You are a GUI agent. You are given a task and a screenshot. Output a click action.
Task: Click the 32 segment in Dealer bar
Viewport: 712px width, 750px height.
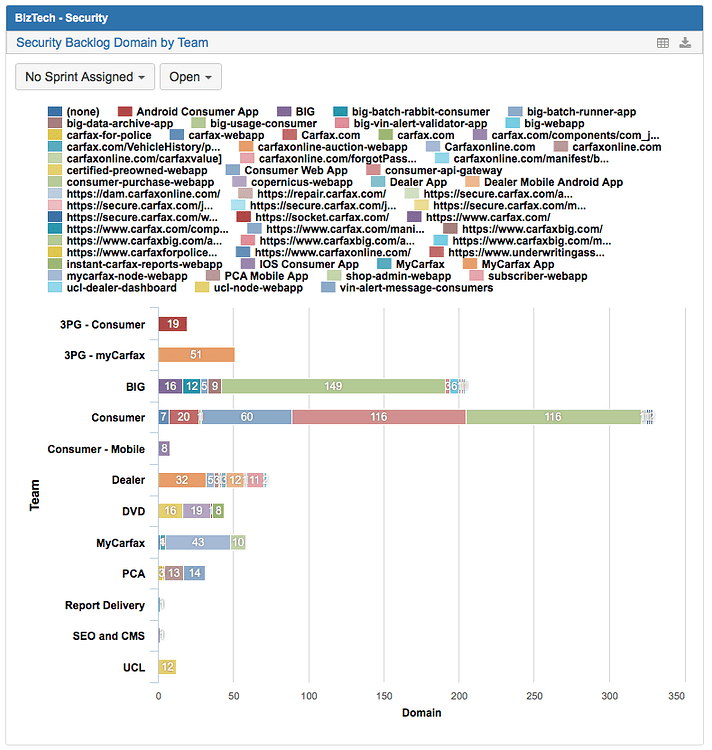click(x=182, y=480)
